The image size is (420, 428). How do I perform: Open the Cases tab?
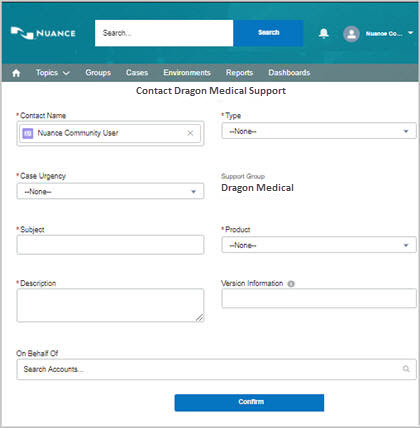coord(137,73)
